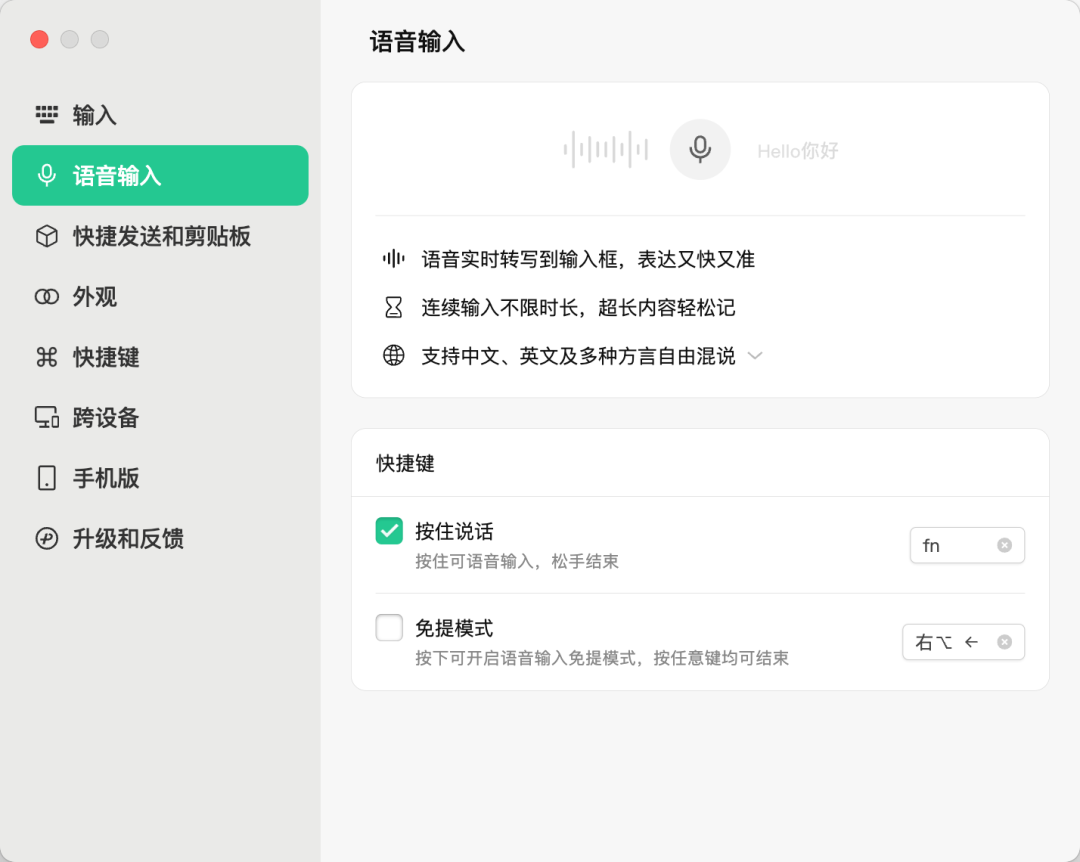The height and width of the screenshot is (862, 1080).
Task: Enable 免提模式 checkbox
Action: point(389,627)
